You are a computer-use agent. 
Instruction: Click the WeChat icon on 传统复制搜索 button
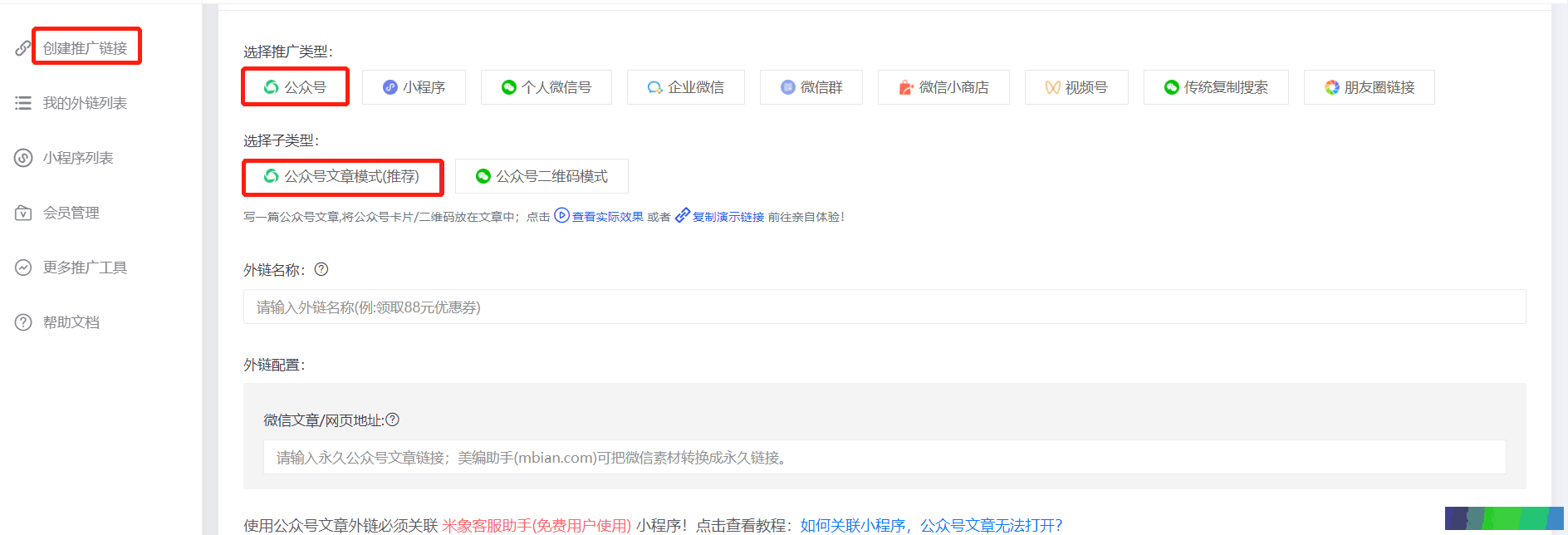pyautogui.click(x=1172, y=87)
